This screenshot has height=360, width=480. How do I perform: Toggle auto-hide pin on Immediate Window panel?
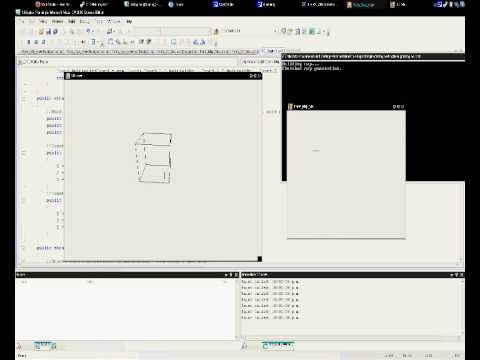pos(456,275)
